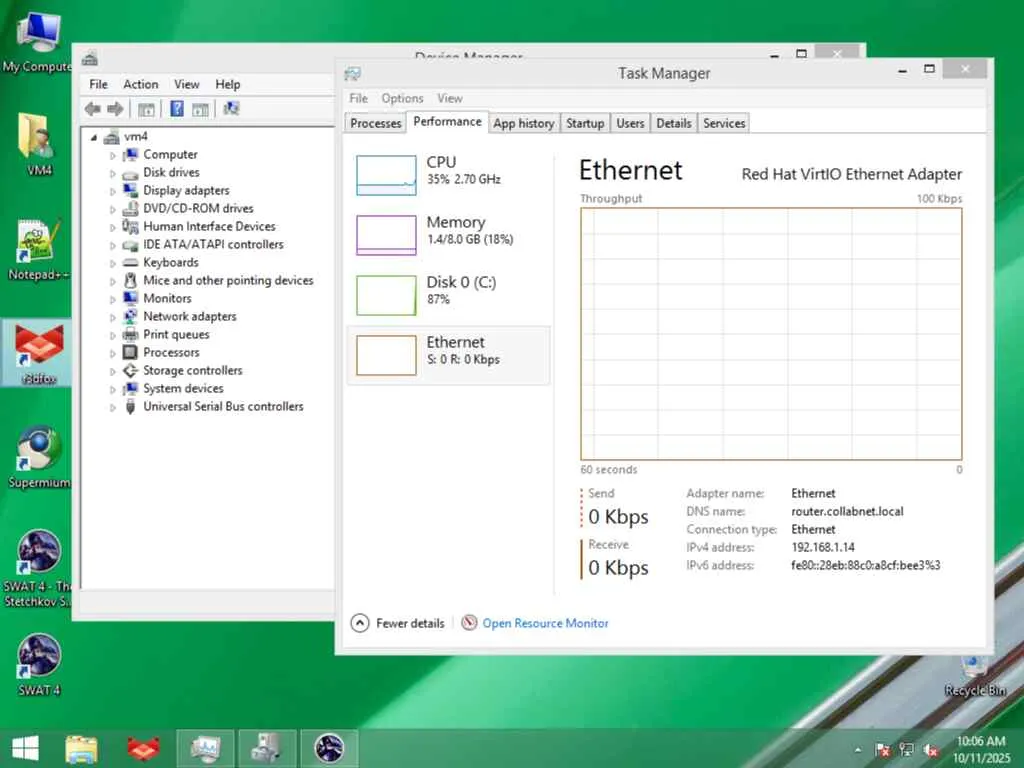Switch to the Users tab

(630, 123)
